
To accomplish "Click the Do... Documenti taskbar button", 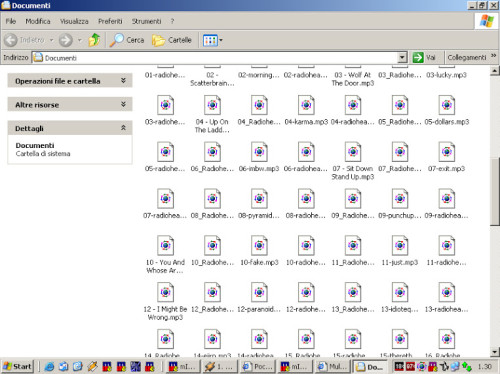I will [371, 367].
